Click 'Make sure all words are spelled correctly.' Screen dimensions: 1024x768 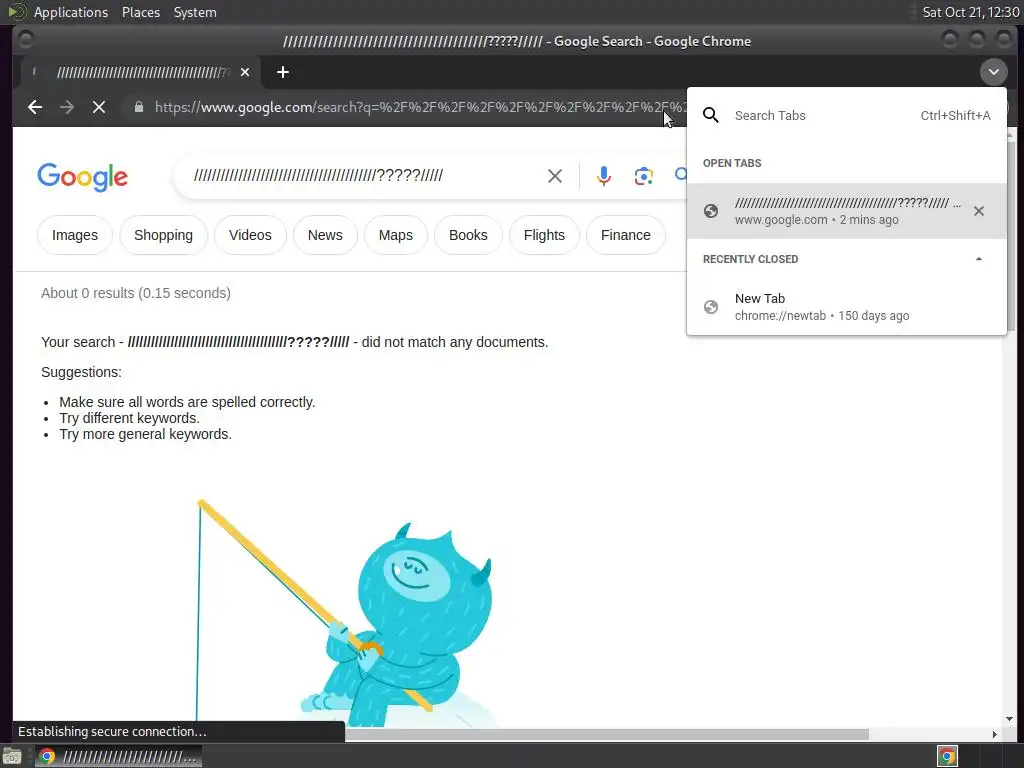click(187, 402)
